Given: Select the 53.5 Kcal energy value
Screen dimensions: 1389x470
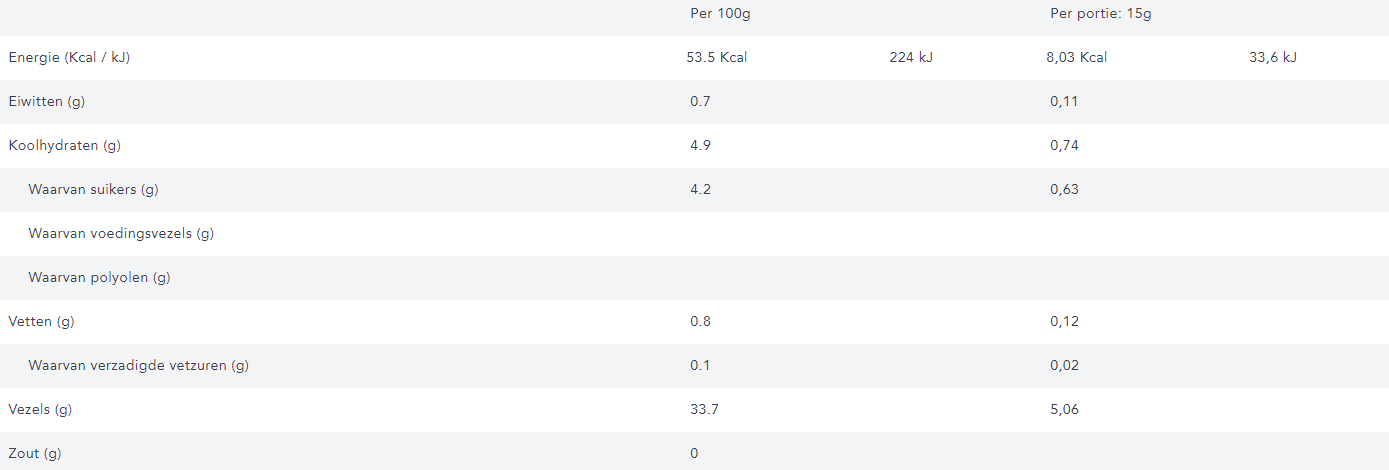Looking at the screenshot, I should (717, 57).
